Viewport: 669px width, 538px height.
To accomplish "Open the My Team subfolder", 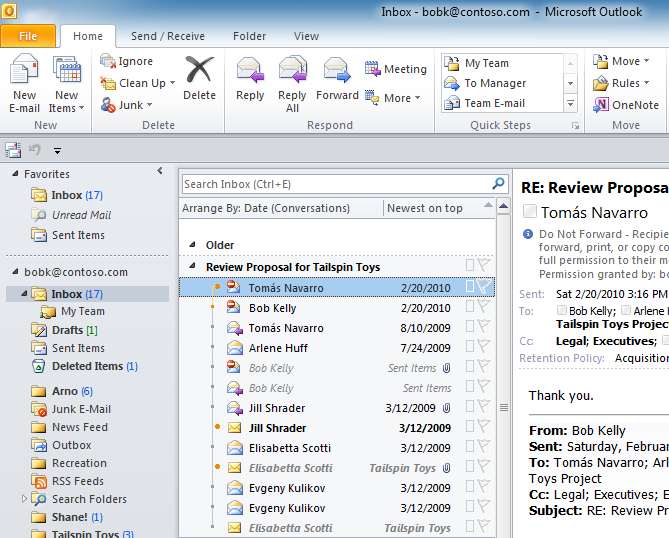I will [x=73, y=311].
